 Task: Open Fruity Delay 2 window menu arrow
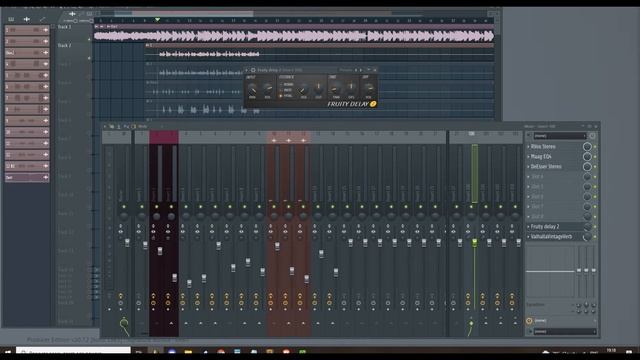[x=247, y=70]
